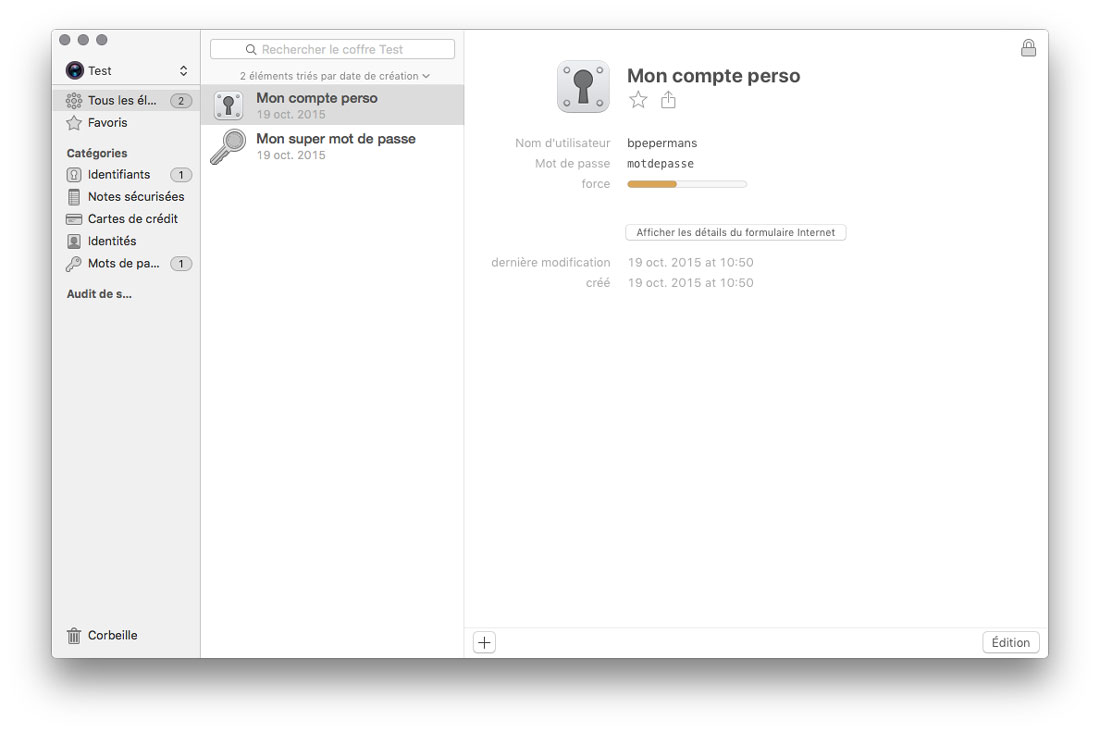This screenshot has width=1100, height=732.
Task: Click the Notes sécurisées notepad icon
Action: click(x=74, y=197)
